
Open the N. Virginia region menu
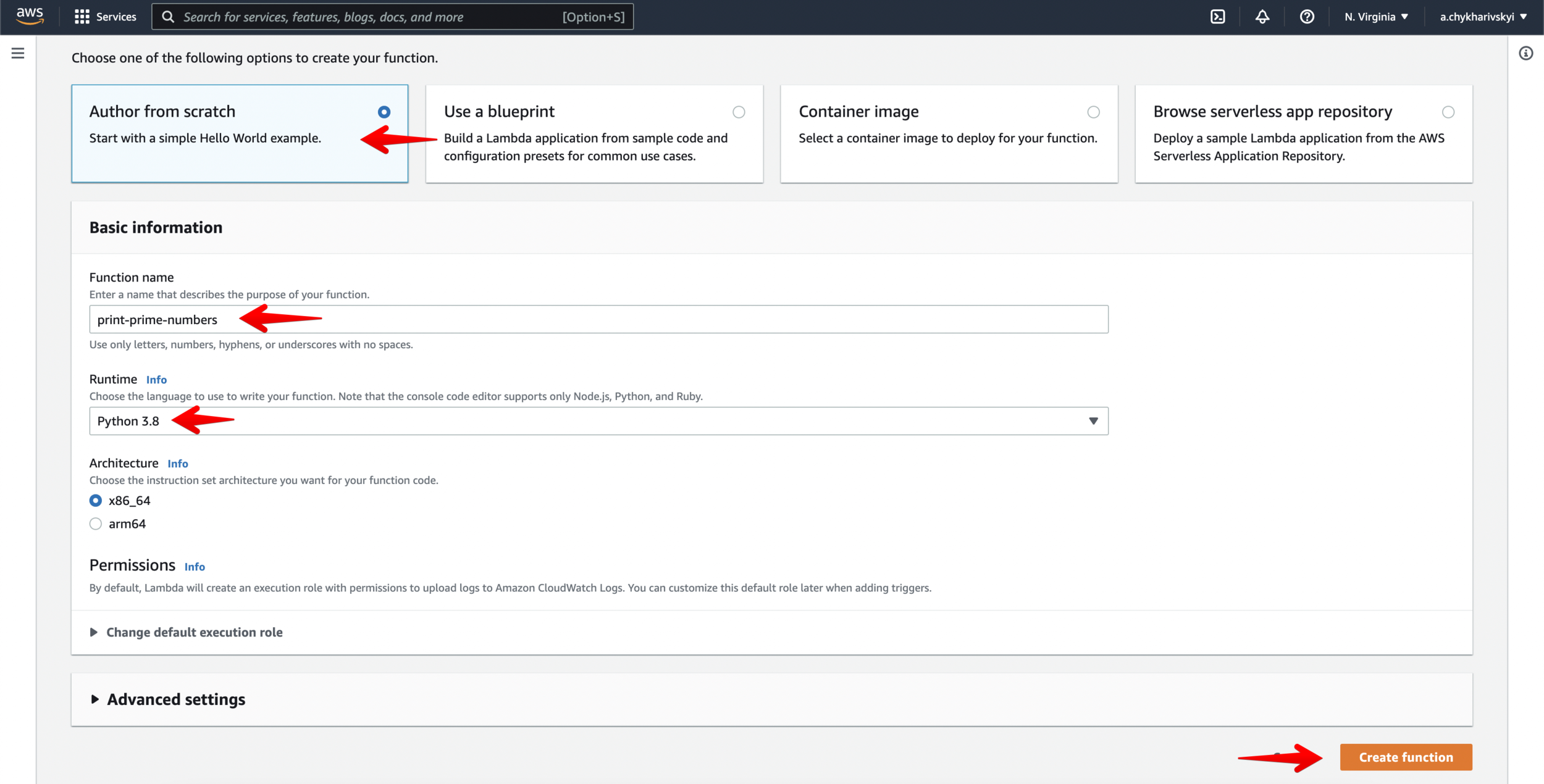pos(1376,17)
